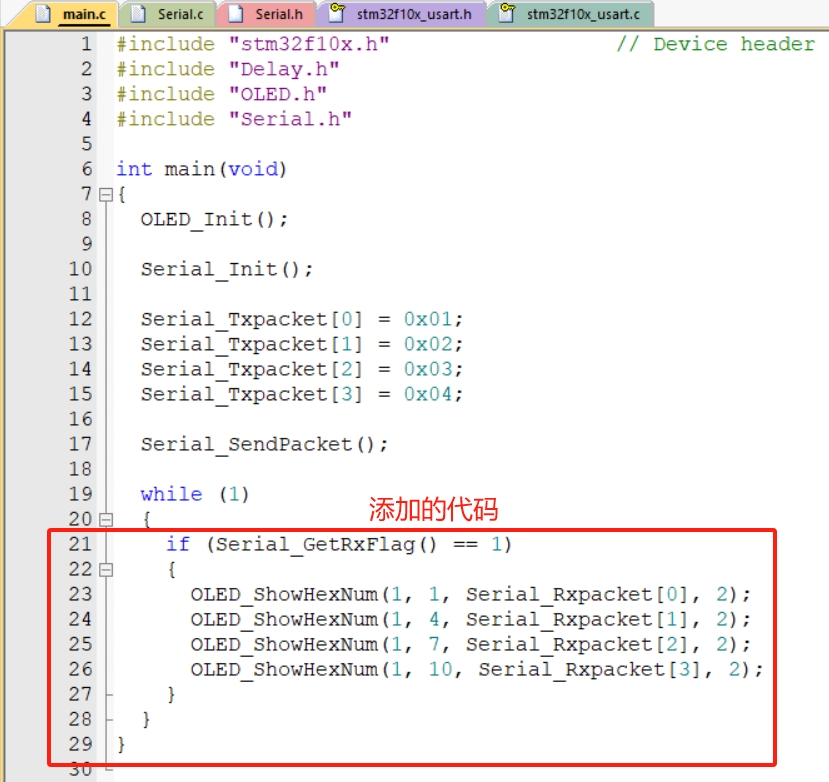Viewport: 829px width, 782px height.
Task: Open the Serial.h tab
Action: point(266,14)
